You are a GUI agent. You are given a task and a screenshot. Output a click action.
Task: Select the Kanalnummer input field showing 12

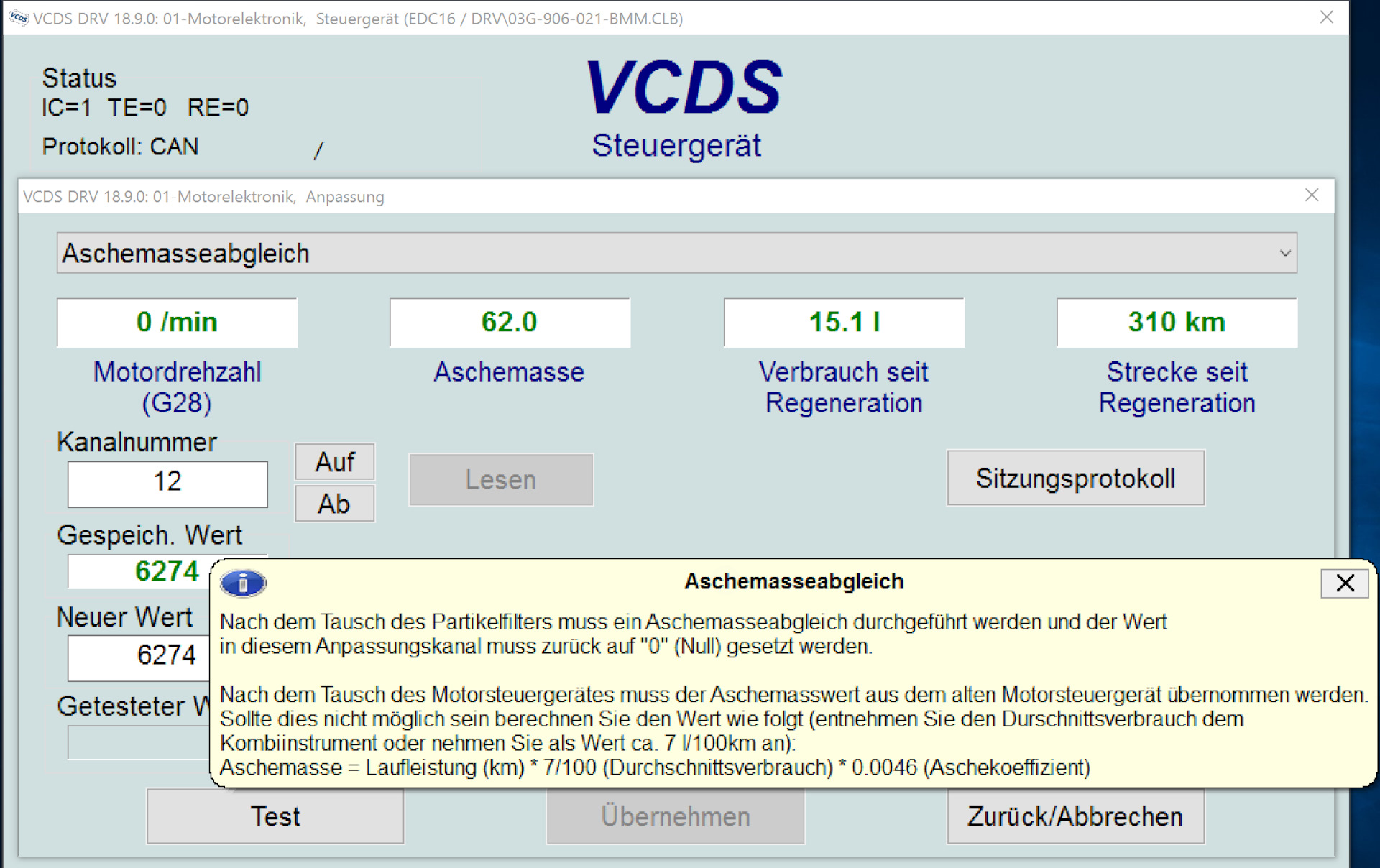(x=167, y=484)
